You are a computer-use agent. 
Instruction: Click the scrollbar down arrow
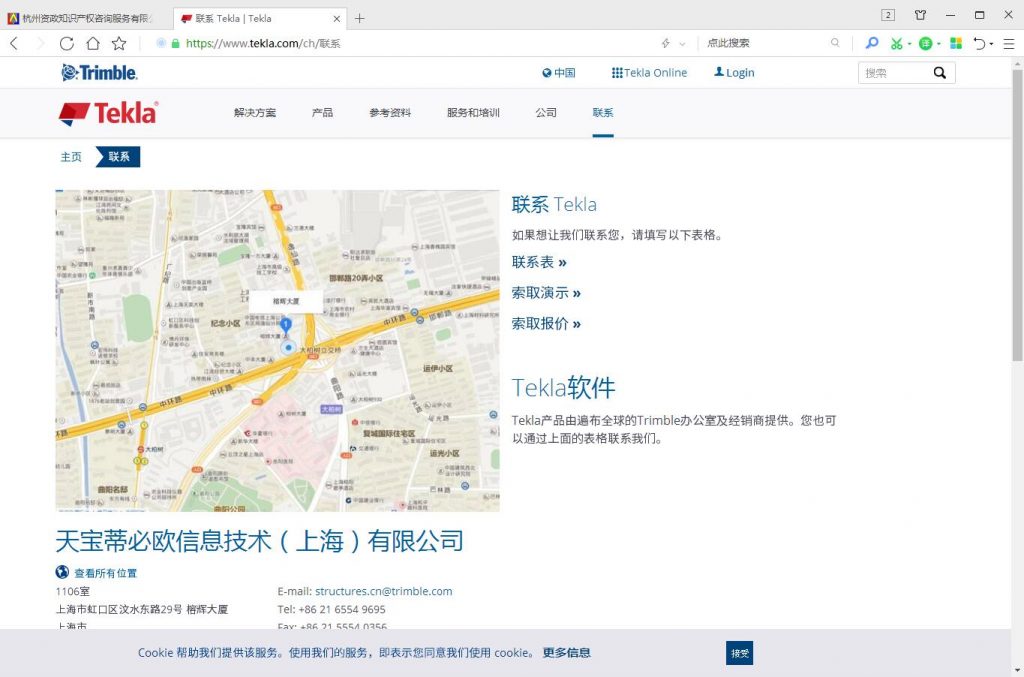pos(1017,670)
